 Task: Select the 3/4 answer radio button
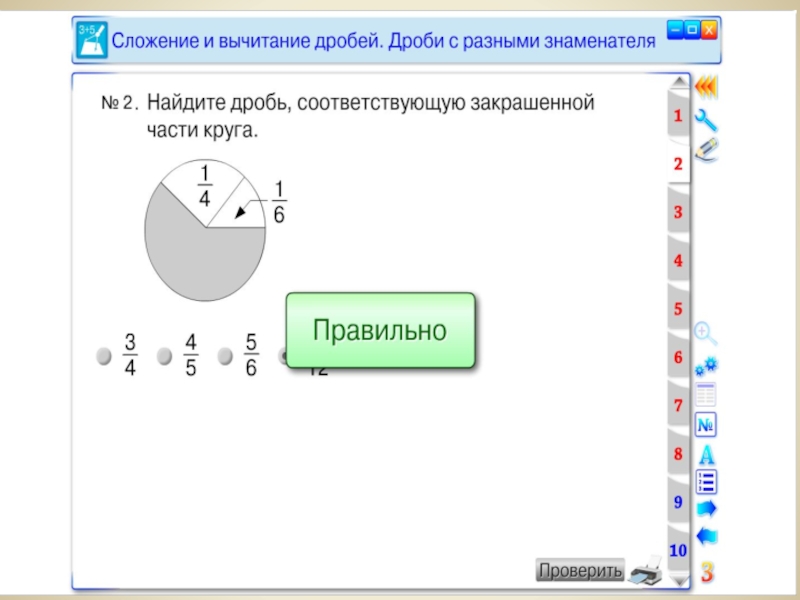[104, 356]
